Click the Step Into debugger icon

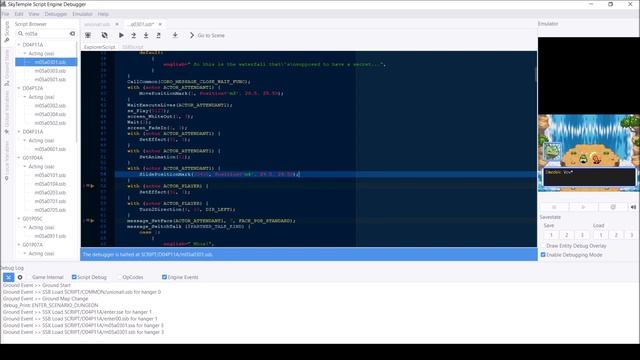tap(146, 36)
